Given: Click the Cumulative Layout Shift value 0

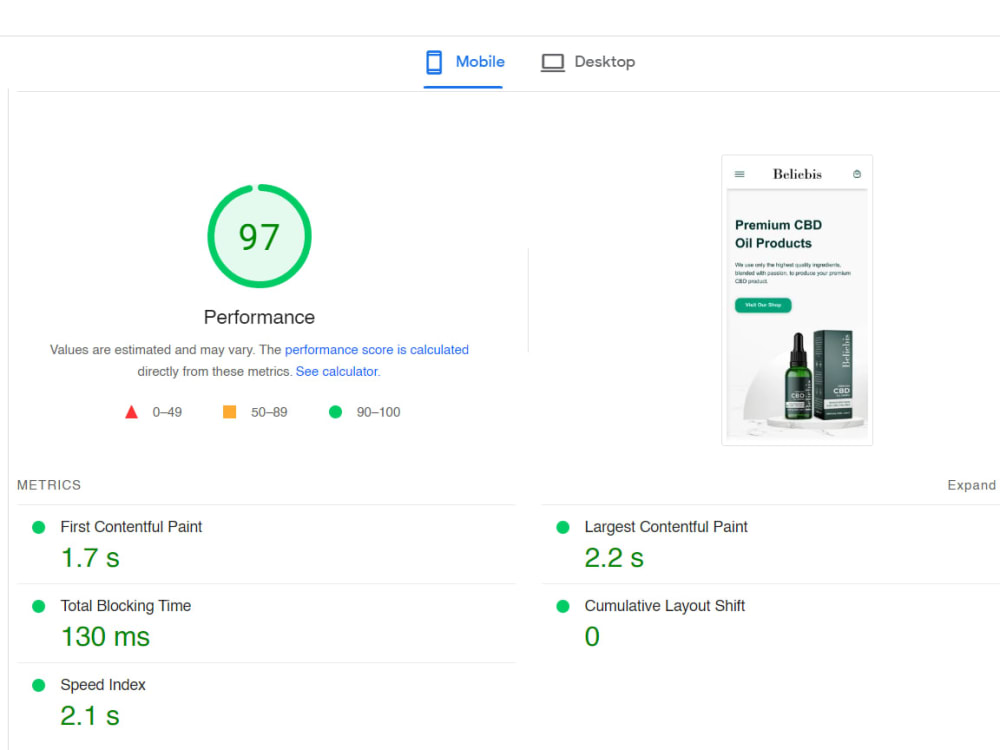Looking at the screenshot, I should (592, 637).
